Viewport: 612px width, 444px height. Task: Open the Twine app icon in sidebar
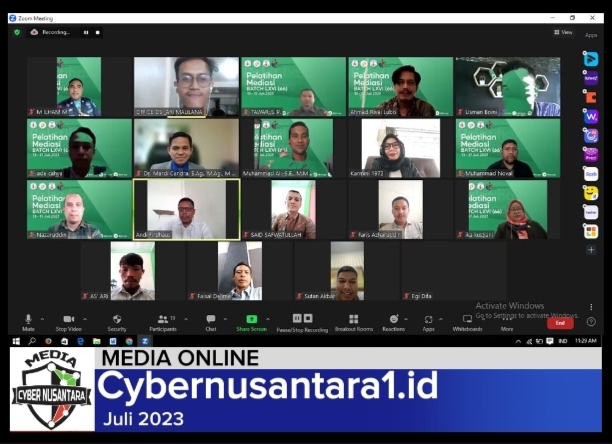pos(591,212)
